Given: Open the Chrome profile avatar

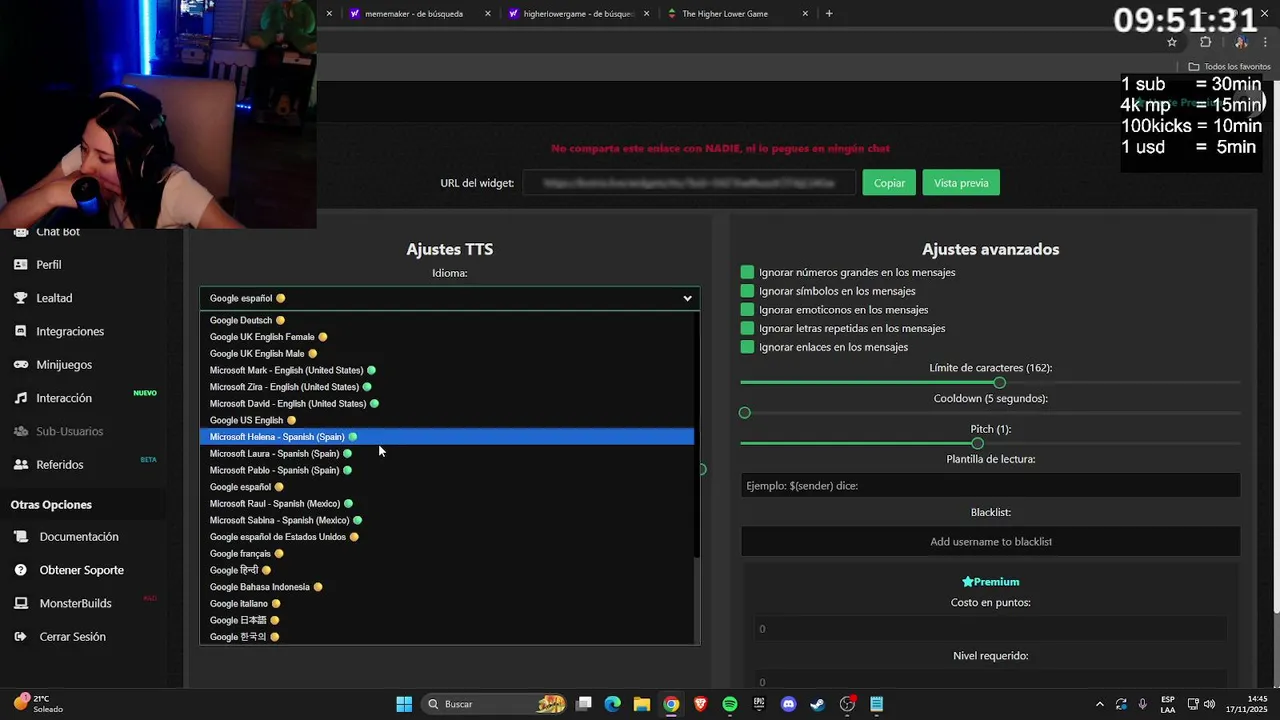Looking at the screenshot, I should click(x=1240, y=42).
